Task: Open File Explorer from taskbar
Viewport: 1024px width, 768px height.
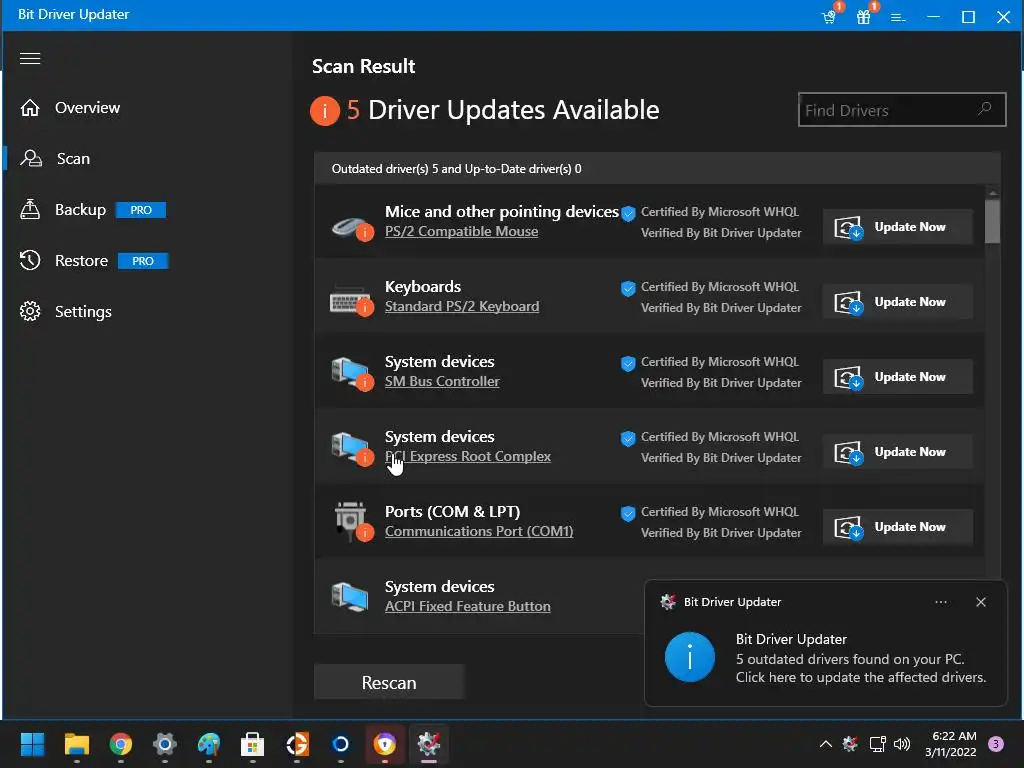Action: pos(76,744)
